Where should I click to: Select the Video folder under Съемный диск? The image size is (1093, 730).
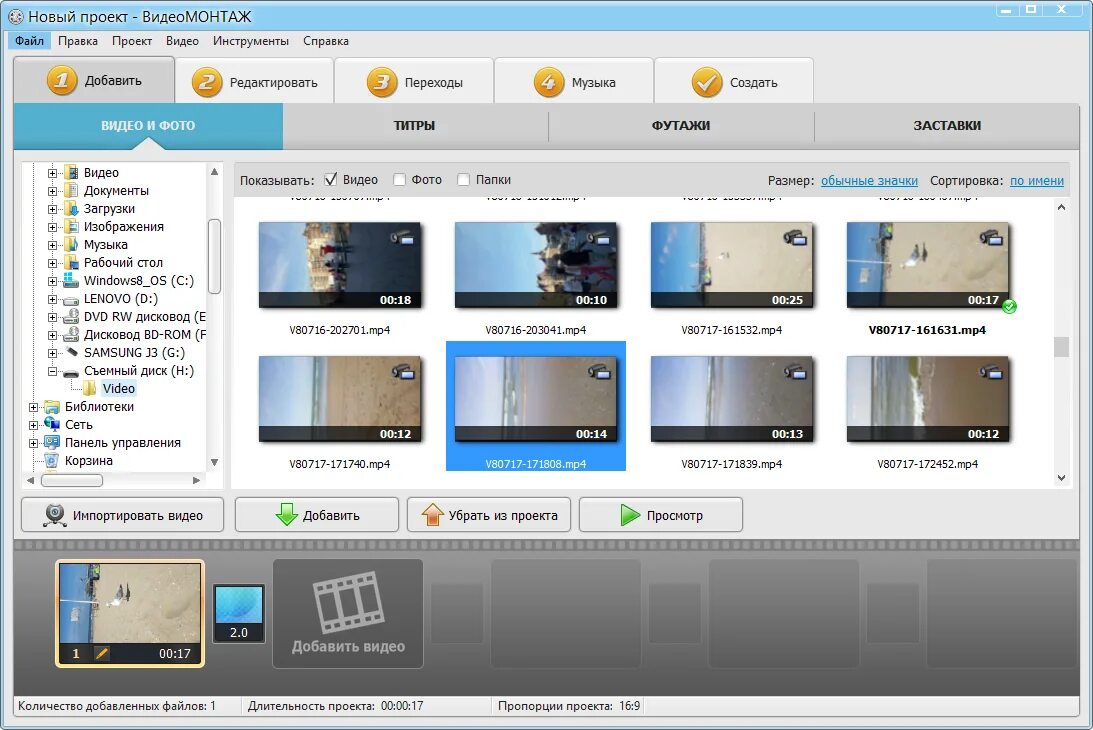click(119, 388)
